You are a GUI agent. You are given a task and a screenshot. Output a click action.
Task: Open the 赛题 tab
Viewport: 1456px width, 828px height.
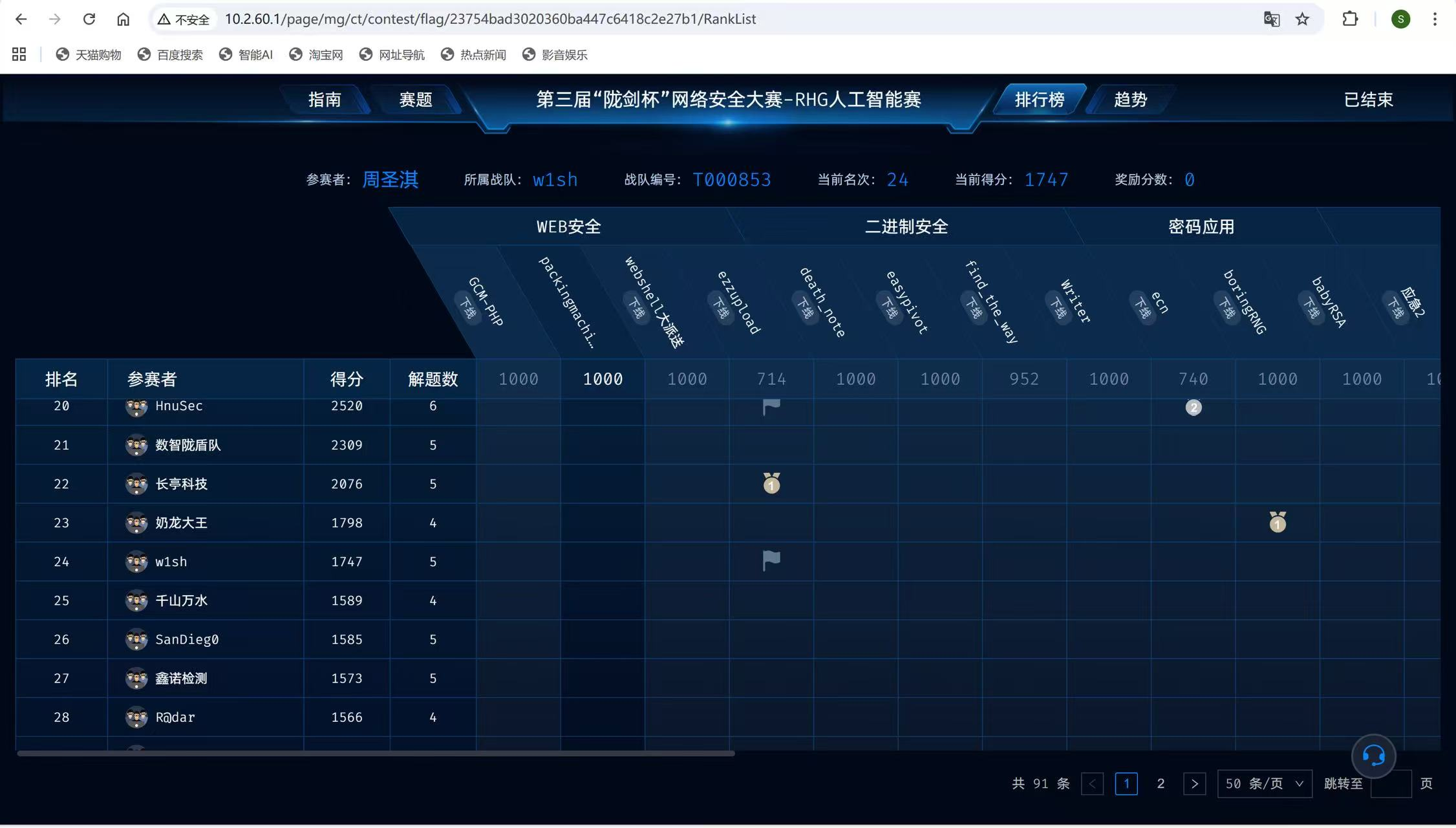pos(415,100)
